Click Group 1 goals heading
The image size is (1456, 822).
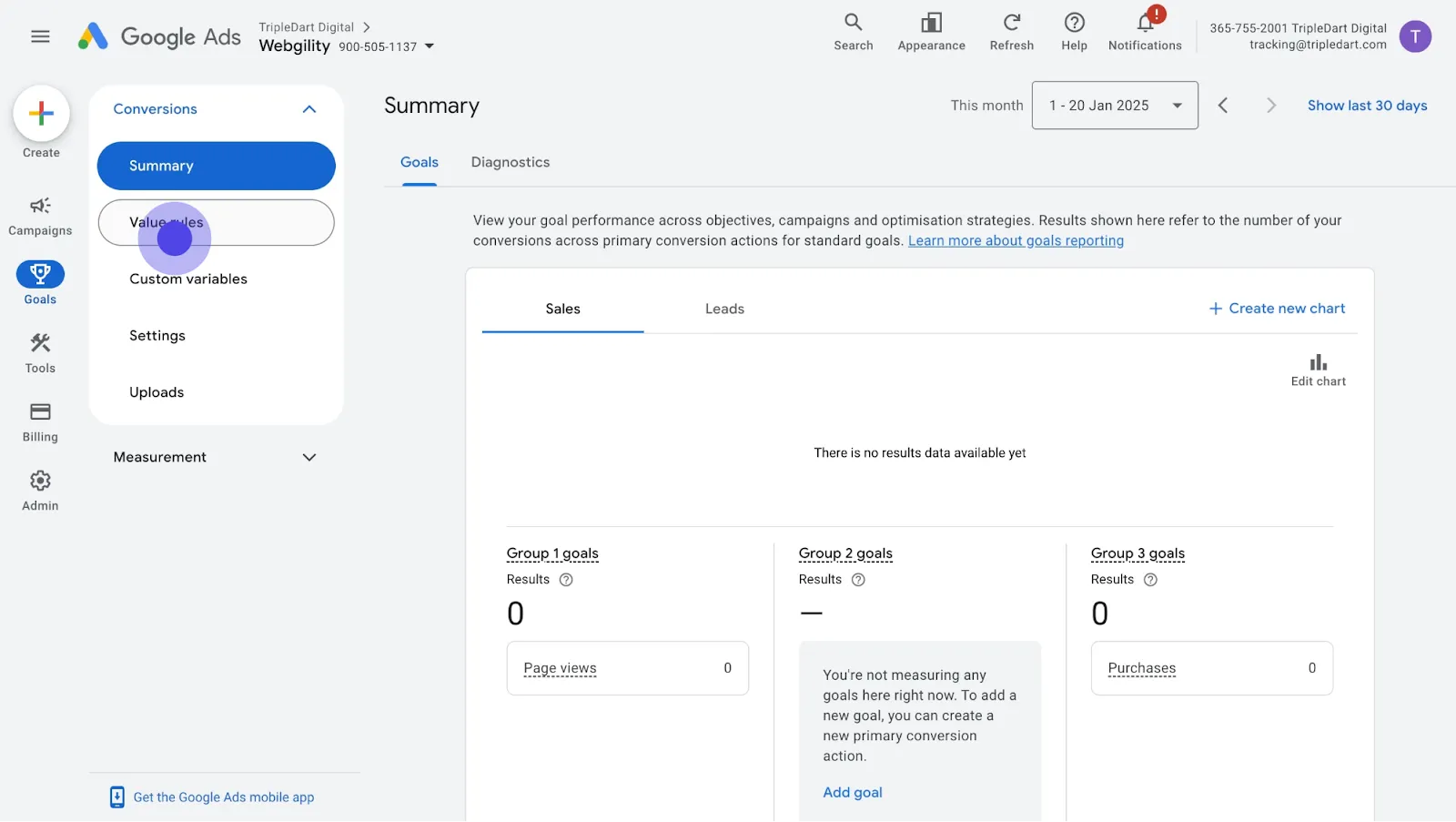click(552, 553)
